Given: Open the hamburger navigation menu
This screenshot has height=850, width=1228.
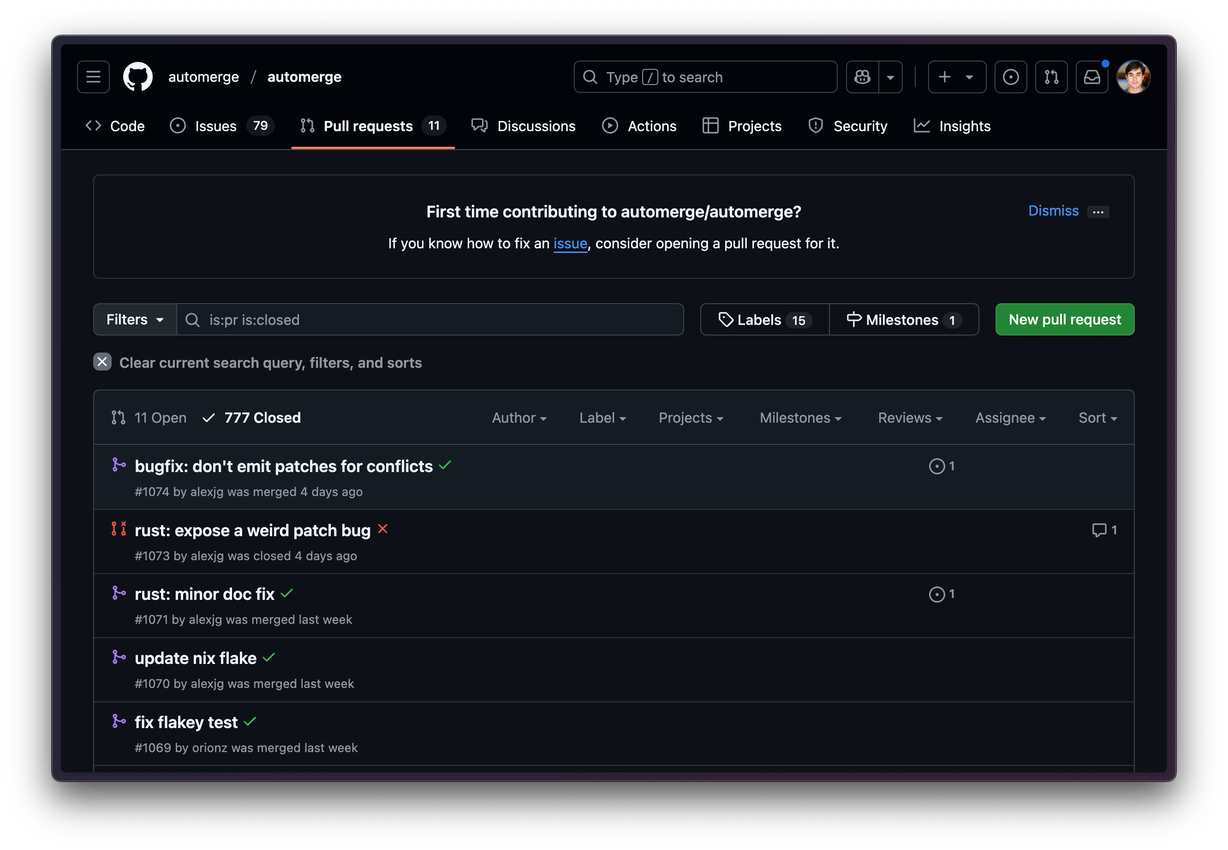Looking at the screenshot, I should [93, 77].
